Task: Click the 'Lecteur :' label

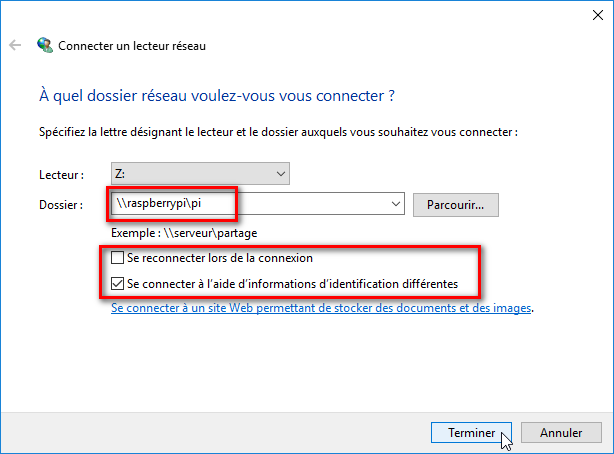Action: [61, 175]
